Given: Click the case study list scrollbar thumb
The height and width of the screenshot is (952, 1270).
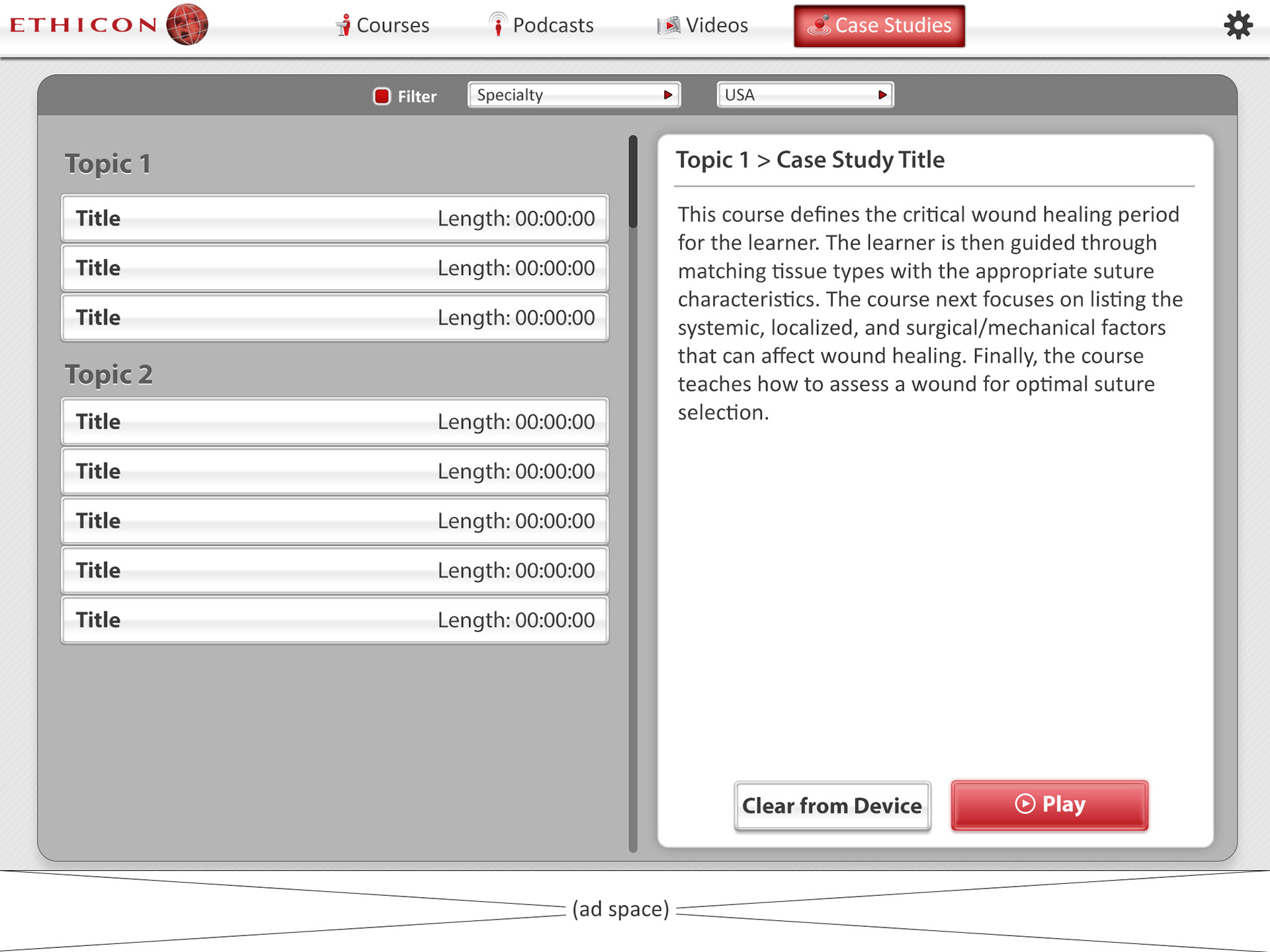Looking at the screenshot, I should click(633, 182).
